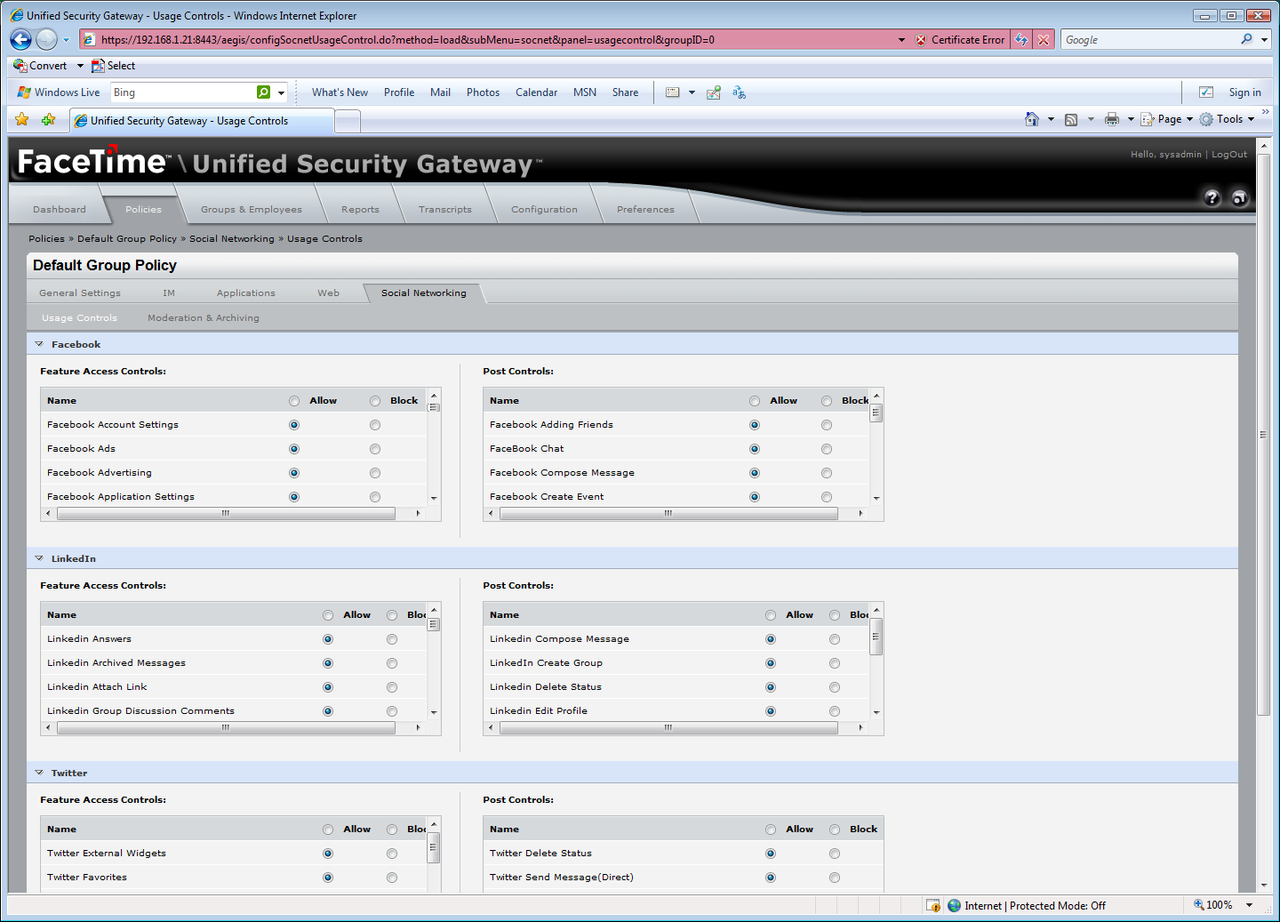The height and width of the screenshot is (922, 1280).
Task: Click the green Bing search button
Action: tap(263, 92)
